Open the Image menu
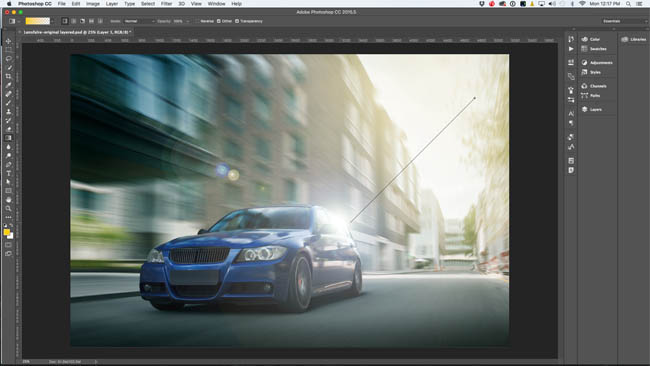650x366 pixels. click(x=92, y=4)
